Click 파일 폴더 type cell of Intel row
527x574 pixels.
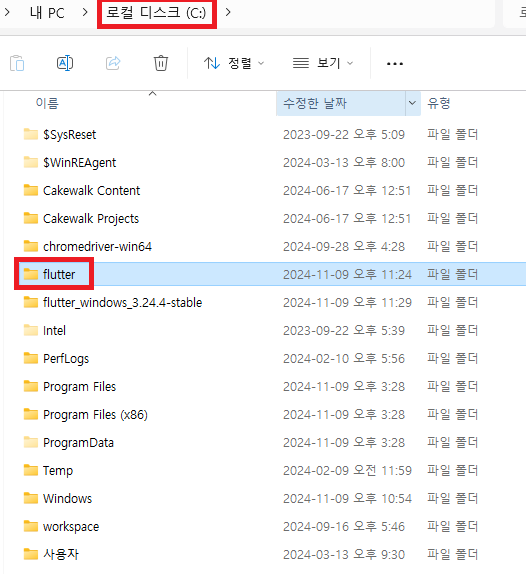tap(453, 330)
